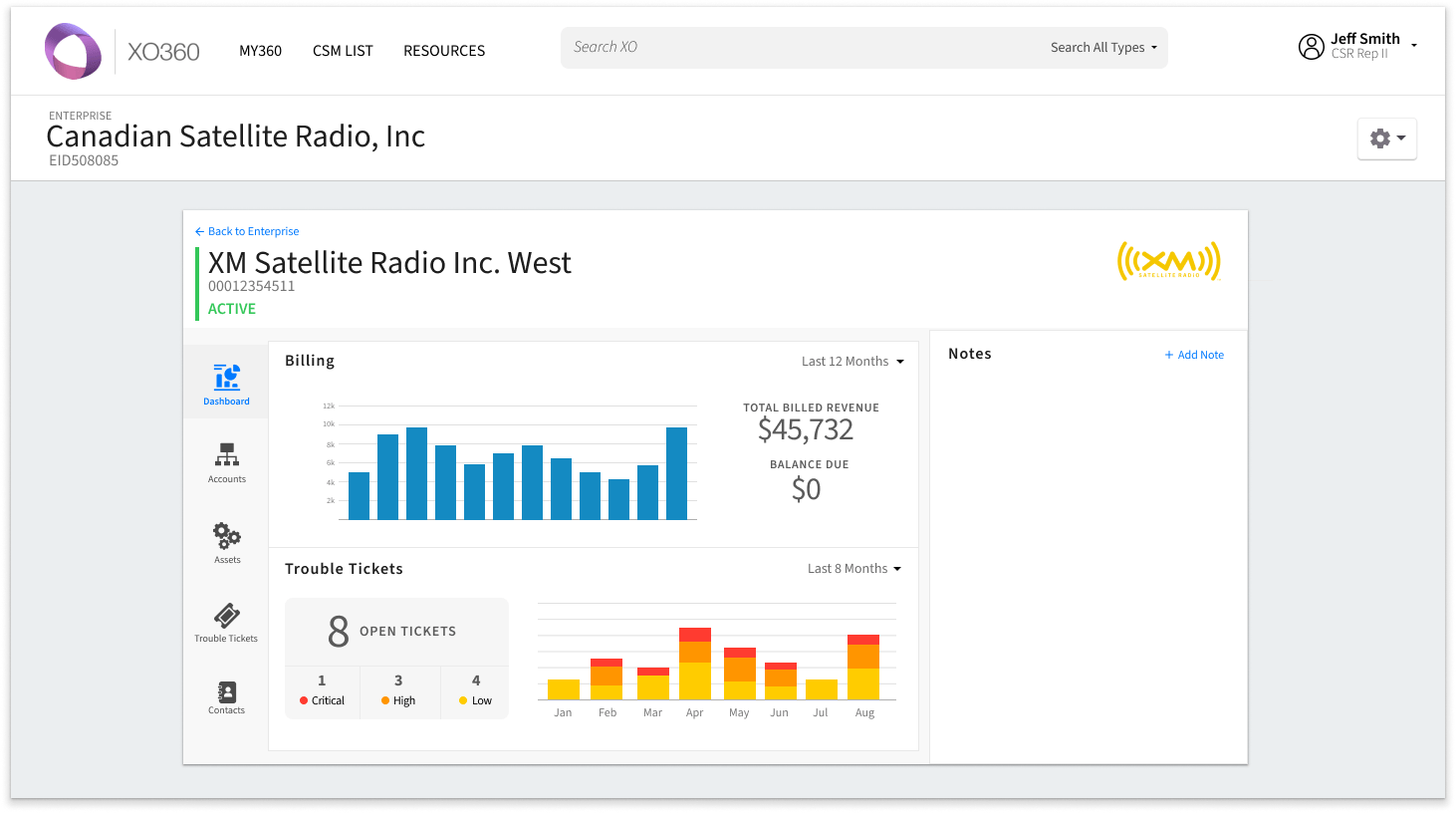Viewport: 1456px width, 813px height.
Task: Open CSM LIST in the top navigation
Action: (x=343, y=51)
